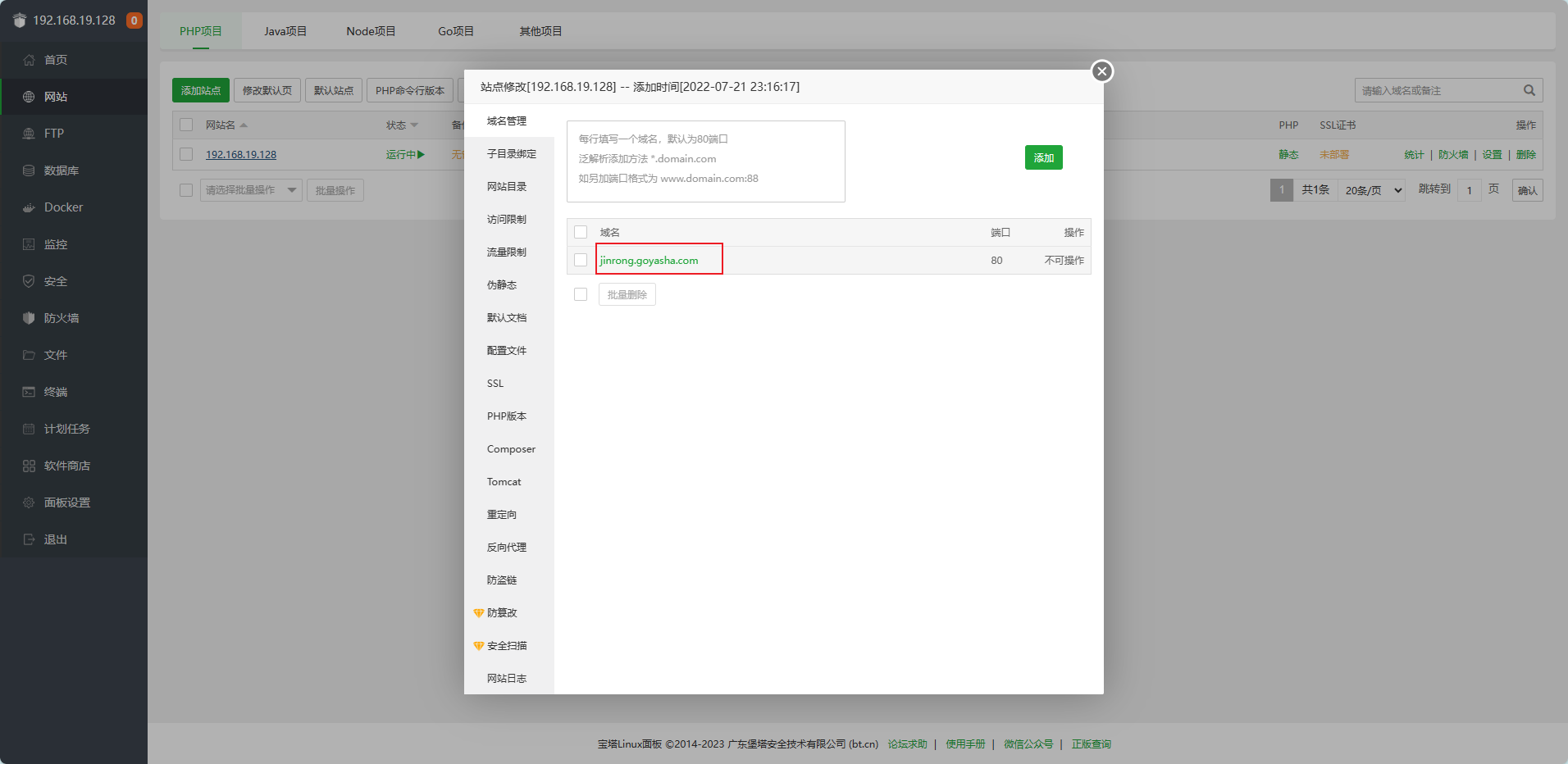Screen dimensions: 1568x764
Task: Click the Docker icon in sidebar
Action: (x=29, y=207)
